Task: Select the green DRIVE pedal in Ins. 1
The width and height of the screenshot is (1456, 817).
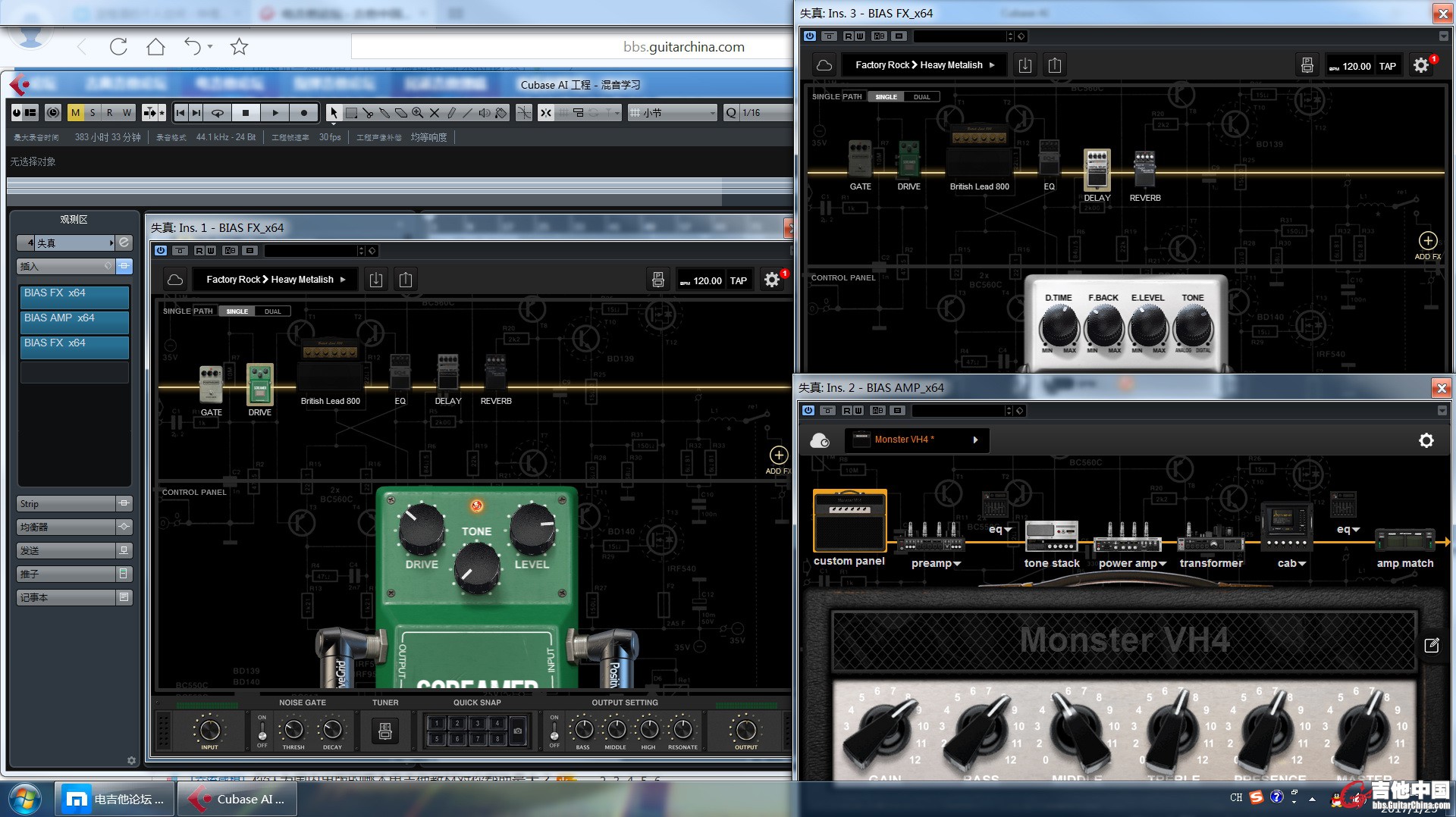Action: click(x=260, y=384)
